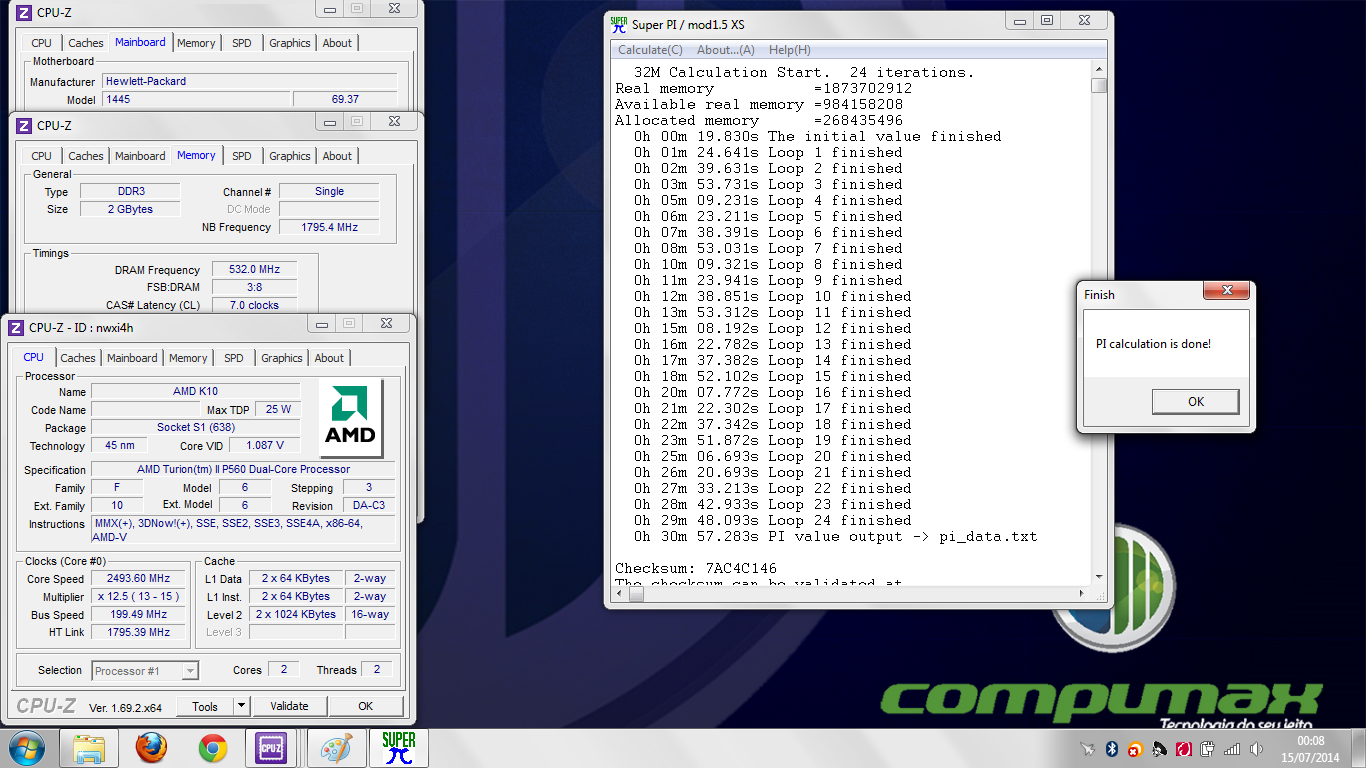Screen dimensions: 1366x768
Task: Click the Super PI title bar icon
Action: pos(619,24)
